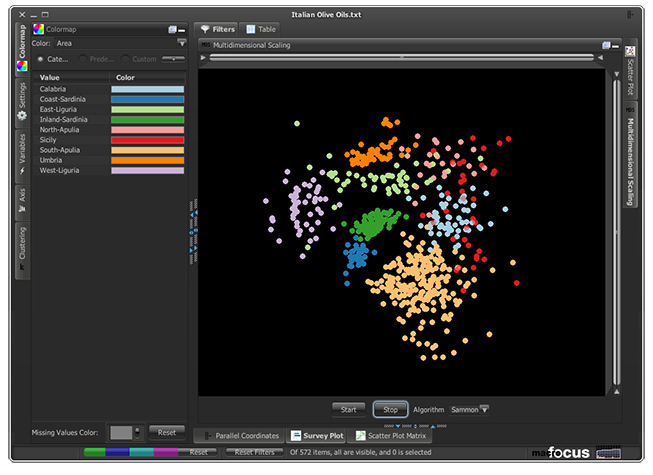Click the funnel icon on Filters tab
The width and height of the screenshot is (653, 475).
coord(203,30)
